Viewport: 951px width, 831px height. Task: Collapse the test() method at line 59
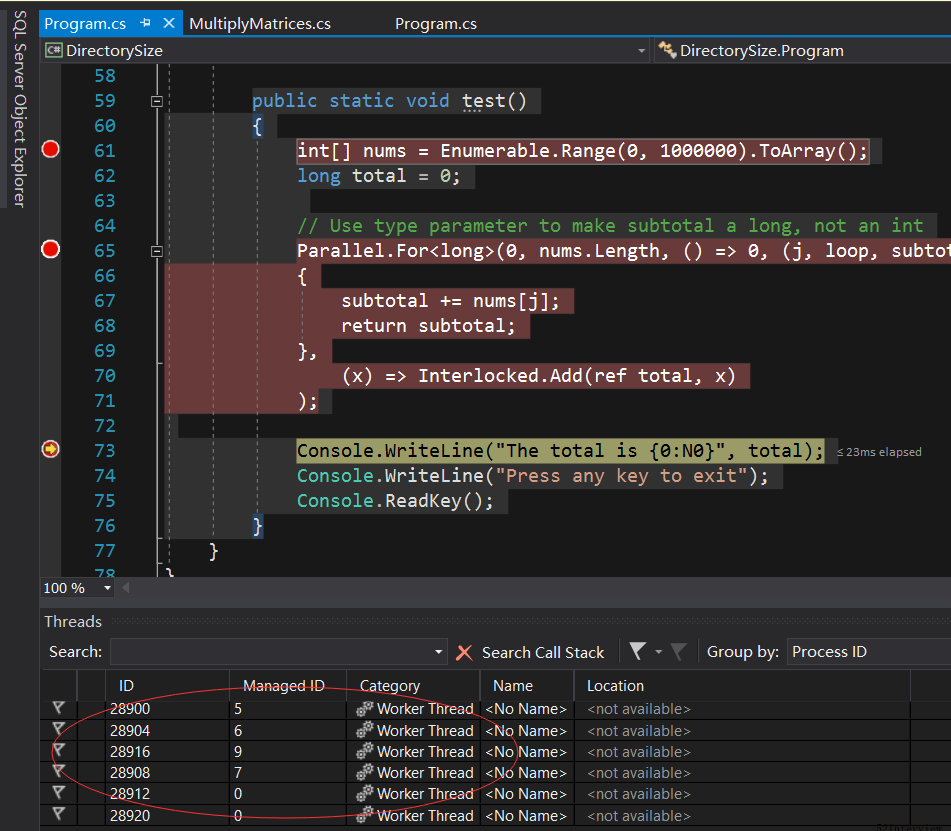coord(156,101)
